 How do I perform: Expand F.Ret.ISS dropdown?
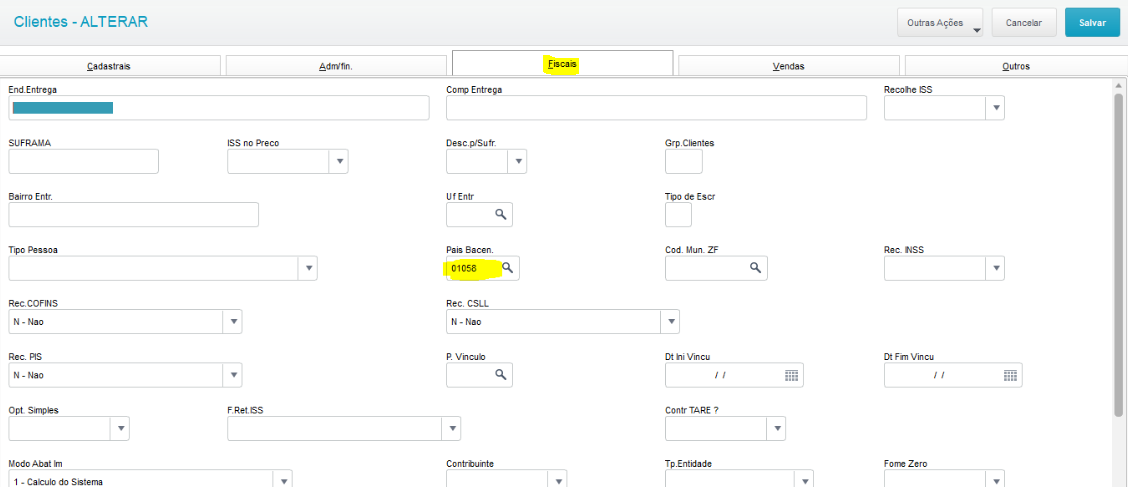(451, 429)
